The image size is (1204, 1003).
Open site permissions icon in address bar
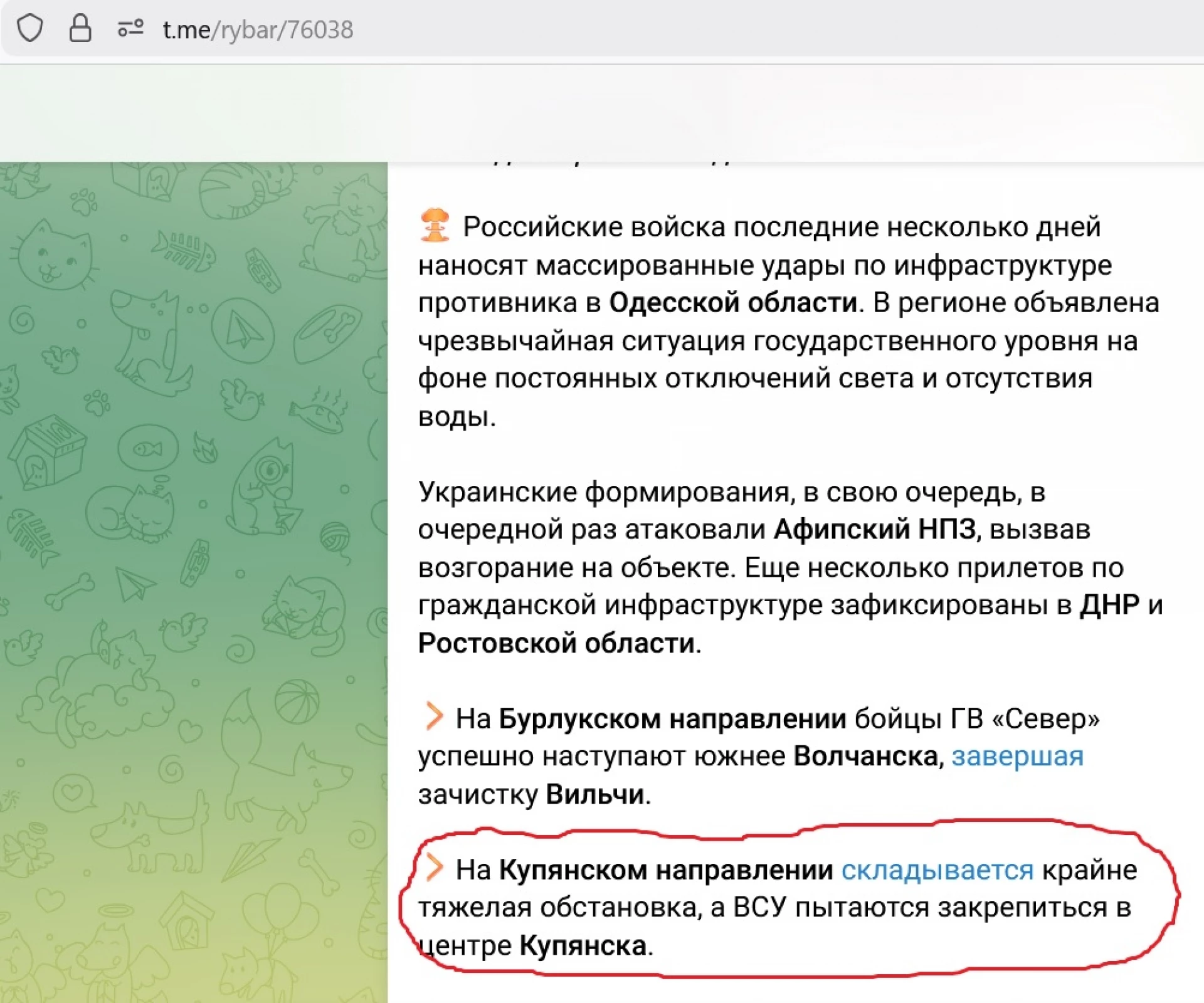130,29
